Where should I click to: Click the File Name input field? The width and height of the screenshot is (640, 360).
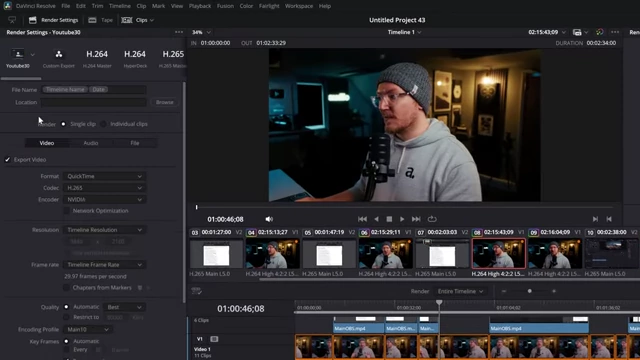[93, 89]
